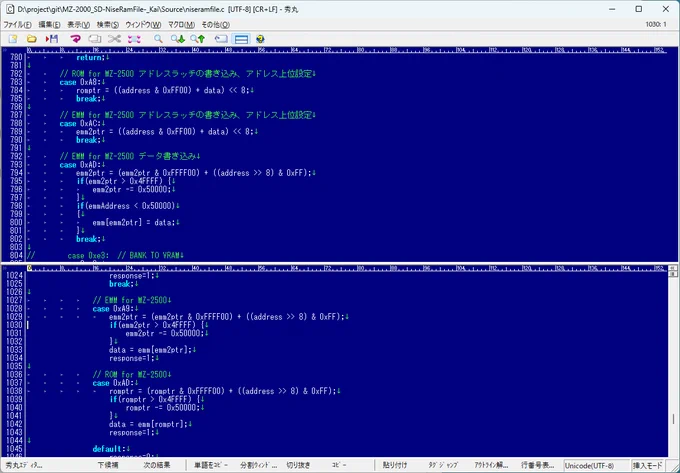Toggle the 挿入モード insert mode indicator
This screenshot has width=680, height=473.
647,466
